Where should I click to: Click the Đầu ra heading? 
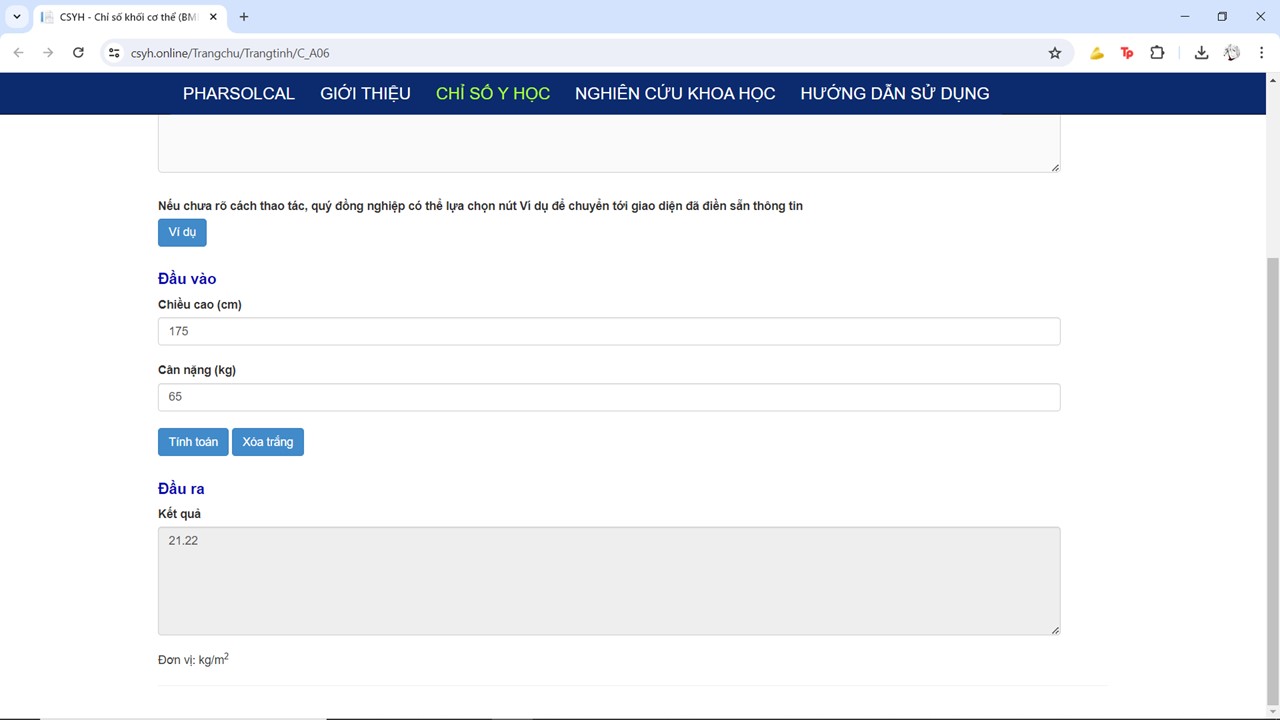181,489
